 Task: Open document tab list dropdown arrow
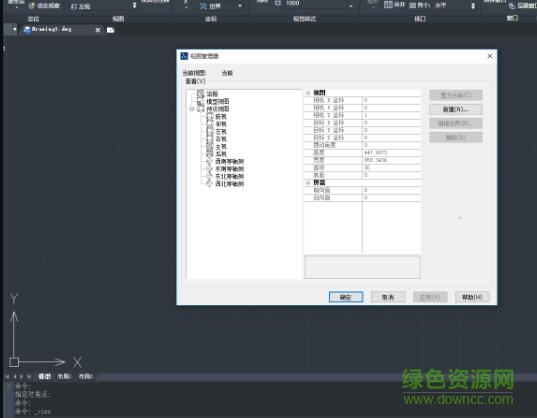pyautogui.click(x=14, y=29)
